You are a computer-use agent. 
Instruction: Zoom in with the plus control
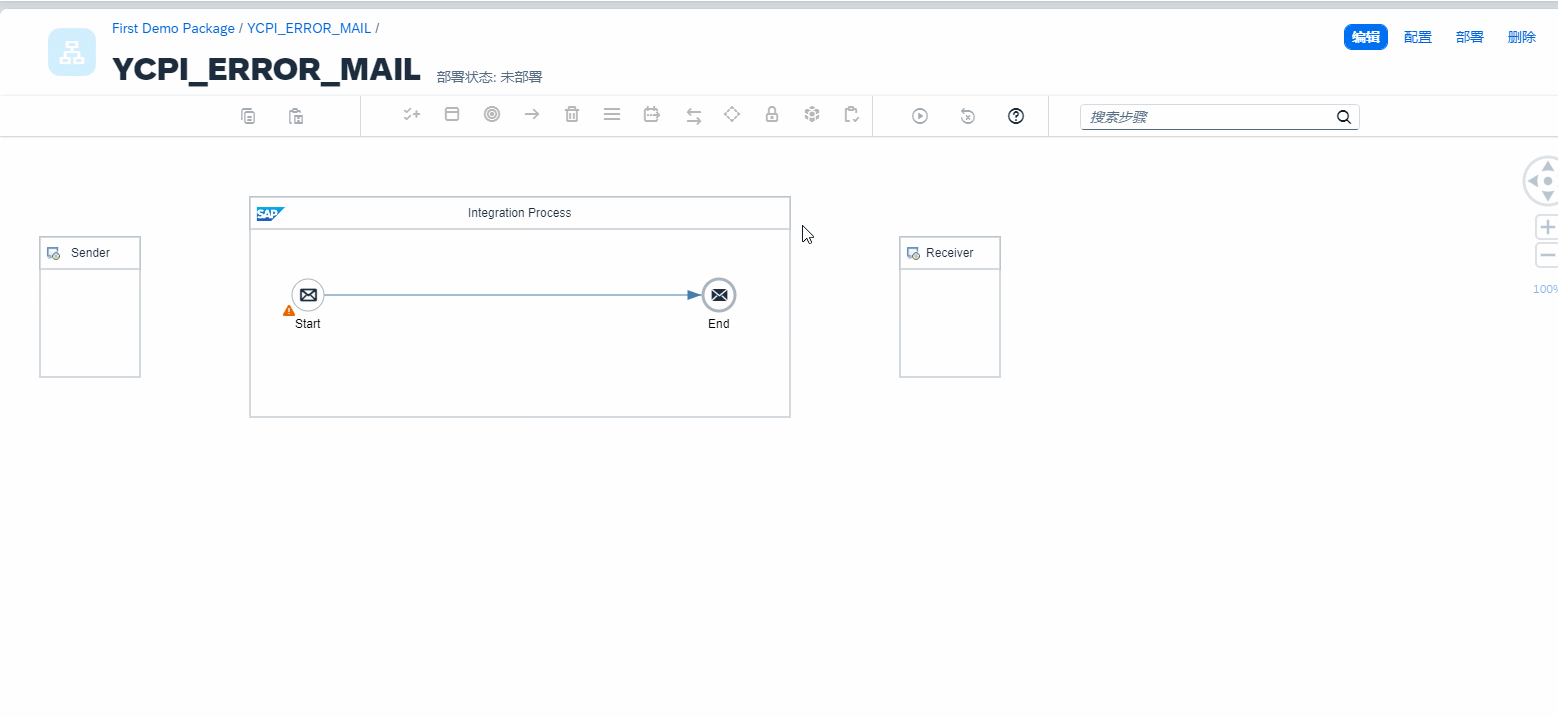1548,226
